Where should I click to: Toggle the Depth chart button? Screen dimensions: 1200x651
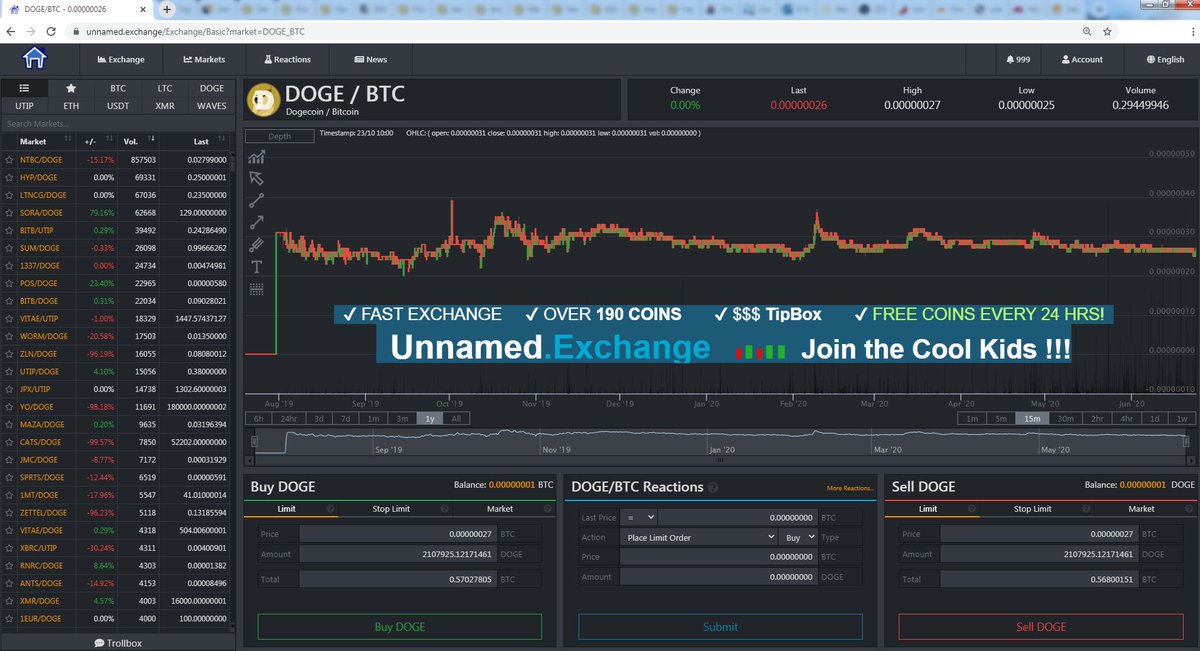[280, 136]
